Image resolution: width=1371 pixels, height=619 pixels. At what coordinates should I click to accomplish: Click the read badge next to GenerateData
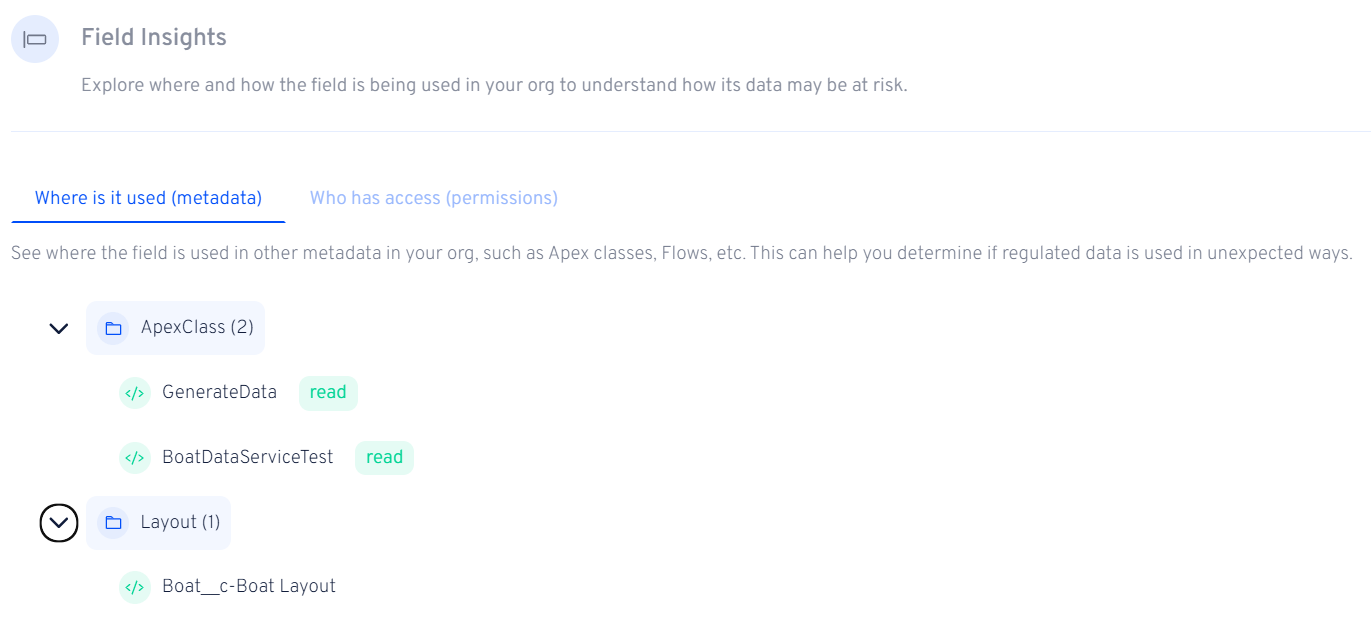328,393
